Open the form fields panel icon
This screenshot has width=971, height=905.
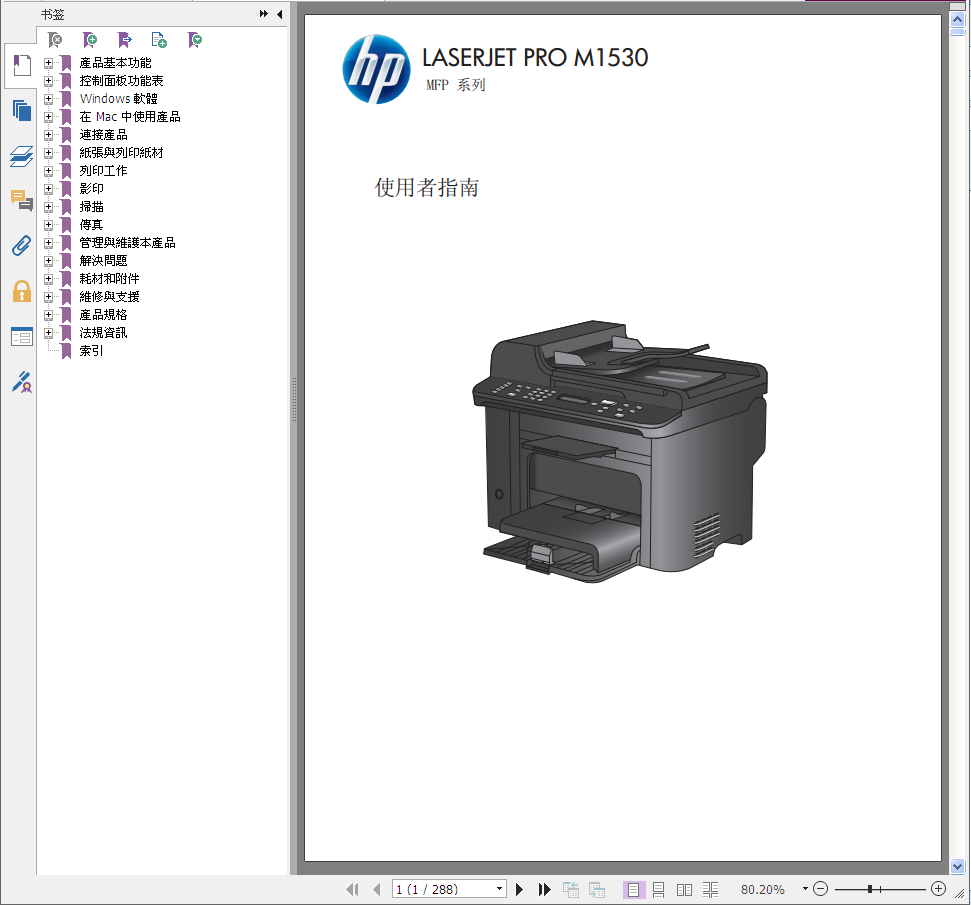pos(22,337)
